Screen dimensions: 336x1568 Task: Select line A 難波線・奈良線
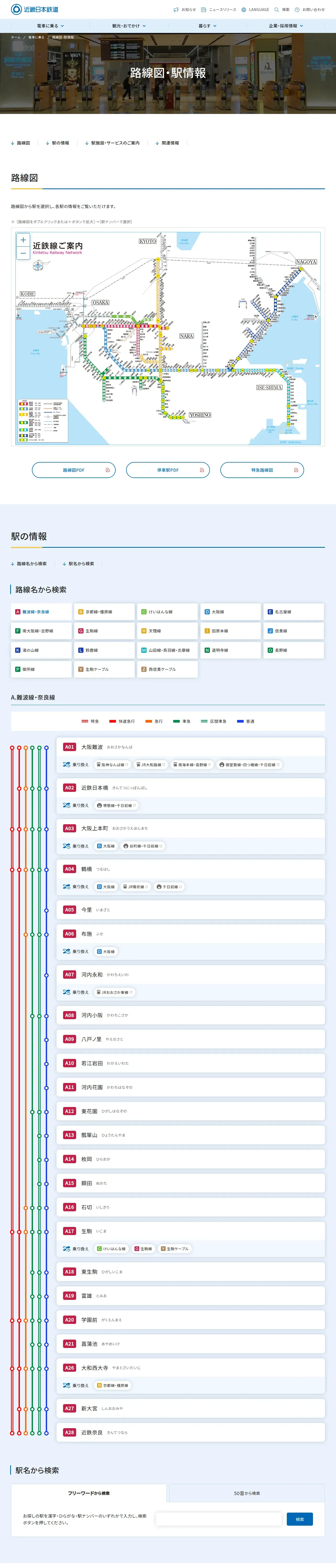point(41,612)
